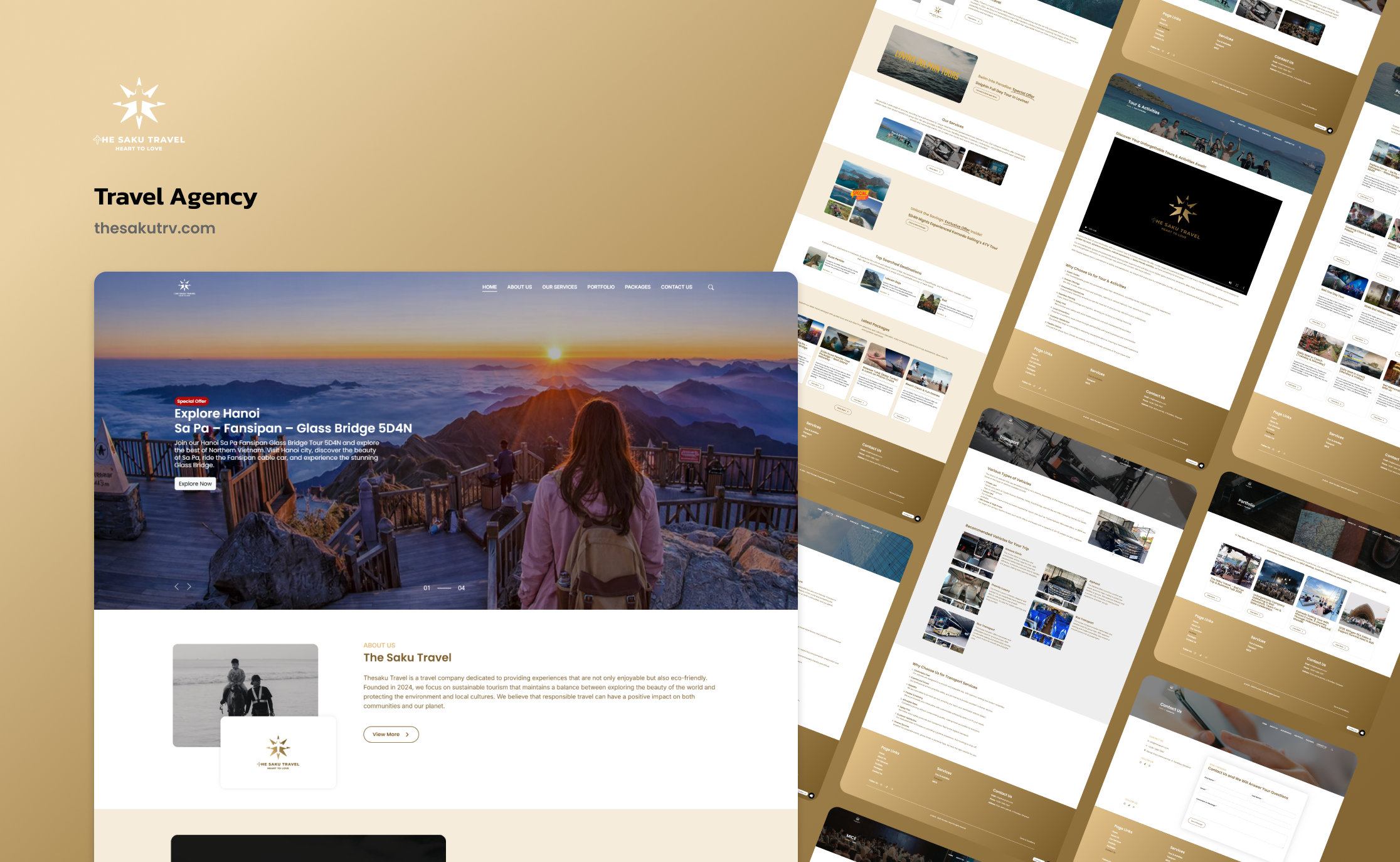Click the red Special Offer badge
This screenshot has width=1400, height=862.
(x=191, y=401)
